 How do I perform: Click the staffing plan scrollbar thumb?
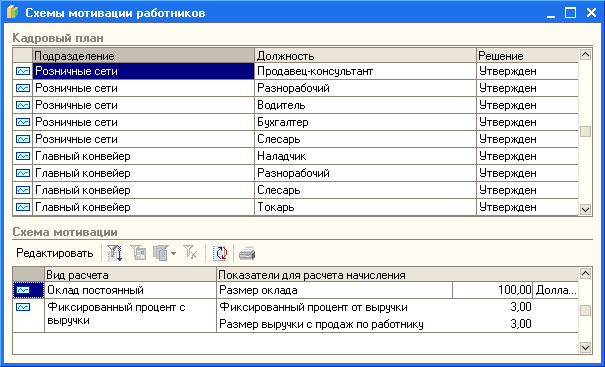pyautogui.click(x=585, y=132)
